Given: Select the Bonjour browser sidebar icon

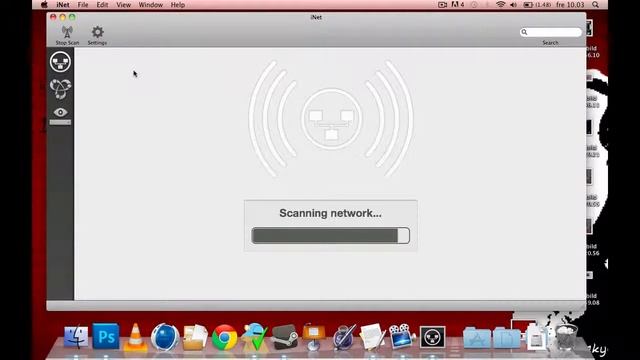Looking at the screenshot, I should 60,89.
